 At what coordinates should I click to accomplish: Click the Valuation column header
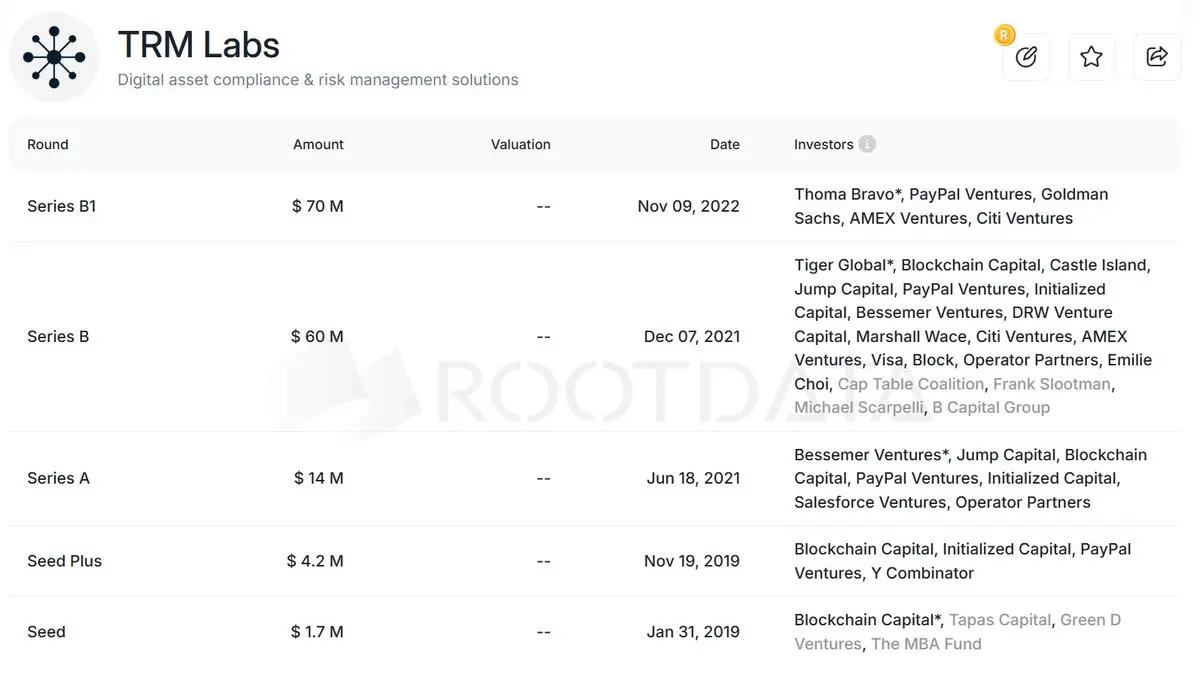[x=520, y=144]
